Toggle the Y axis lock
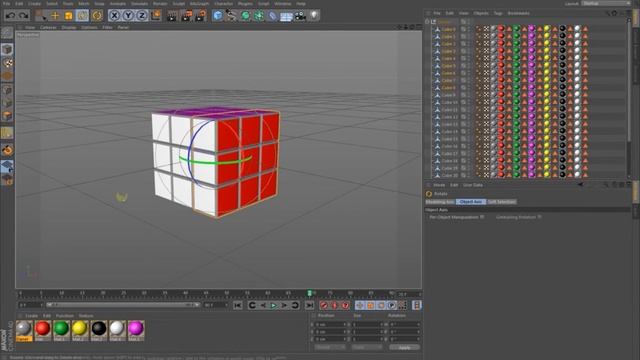This screenshot has height=360, width=640. pos(128,16)
